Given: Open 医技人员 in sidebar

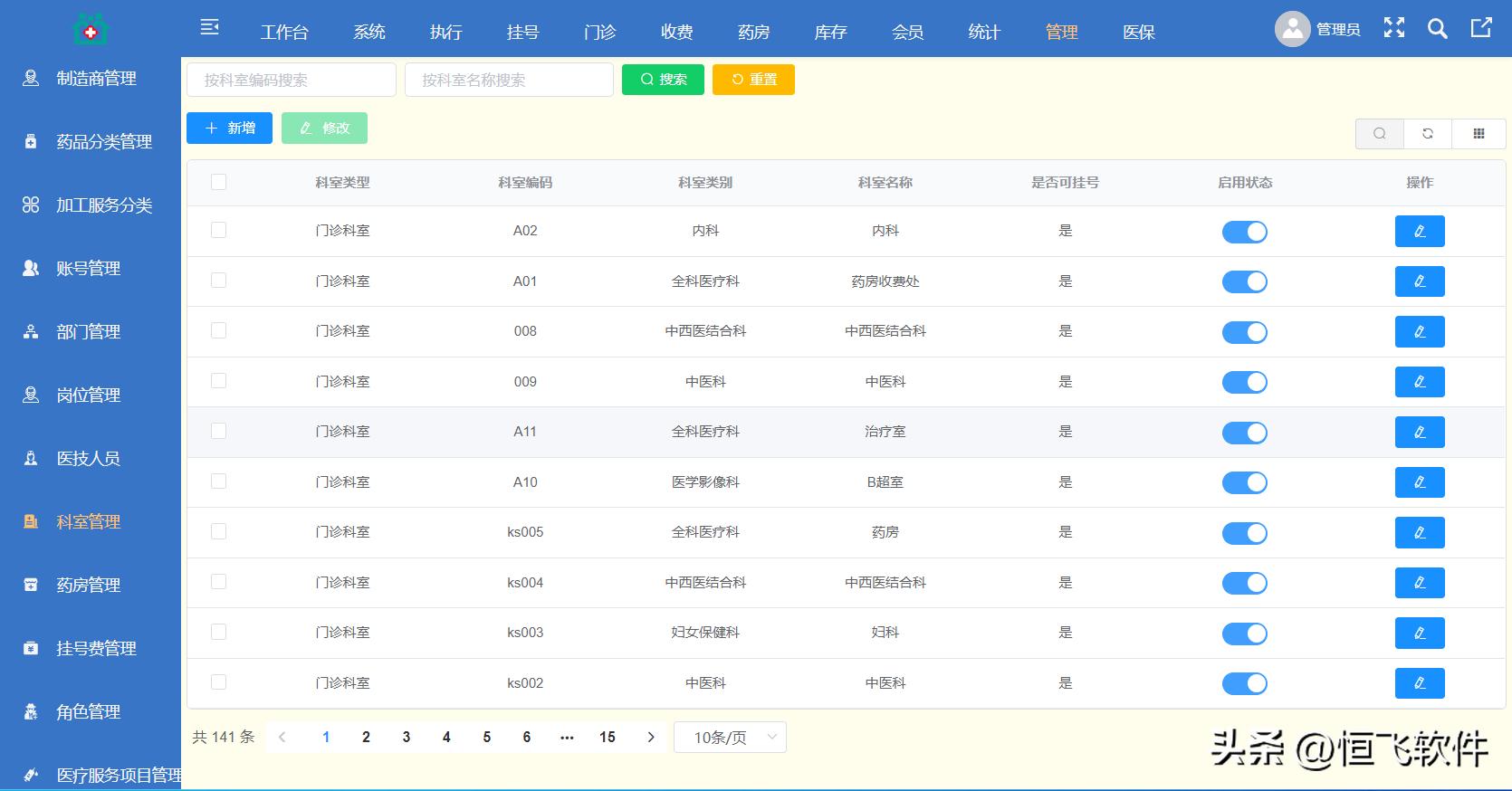Looking at the screenshot, I should [x=91, y=459].
